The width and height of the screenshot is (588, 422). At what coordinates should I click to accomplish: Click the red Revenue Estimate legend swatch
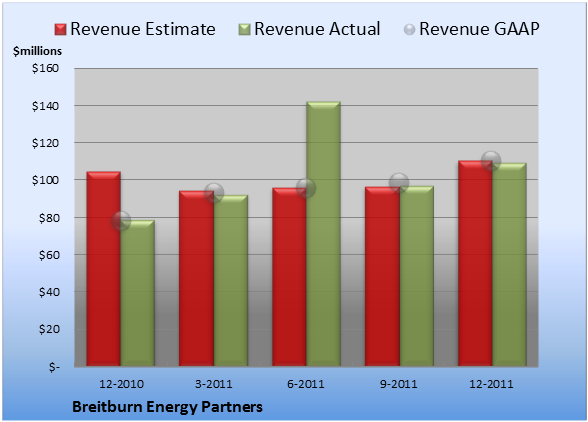tap(60, 30)
